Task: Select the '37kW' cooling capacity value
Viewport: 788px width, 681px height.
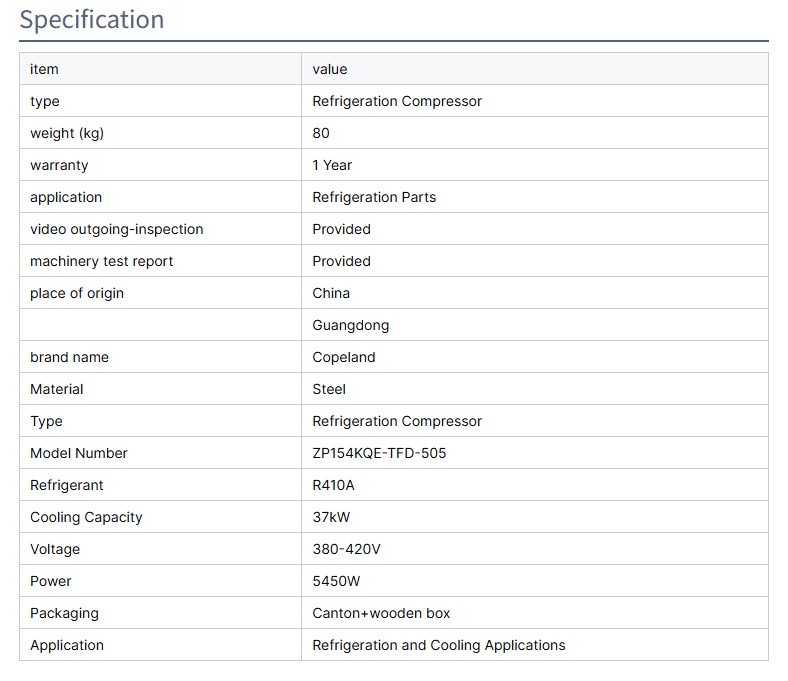Action: 331,517
